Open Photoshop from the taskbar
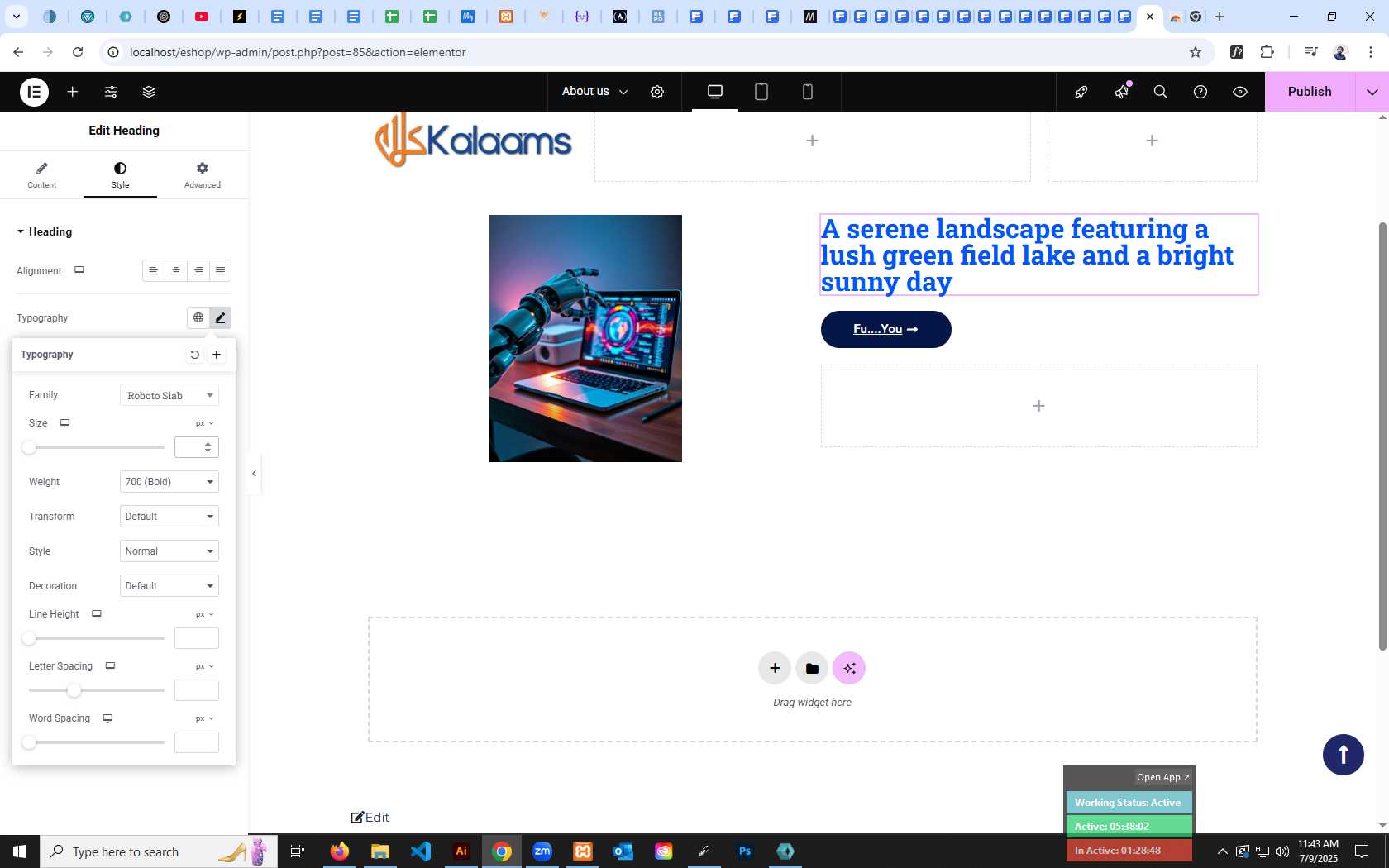 click(x=745, y=851)
